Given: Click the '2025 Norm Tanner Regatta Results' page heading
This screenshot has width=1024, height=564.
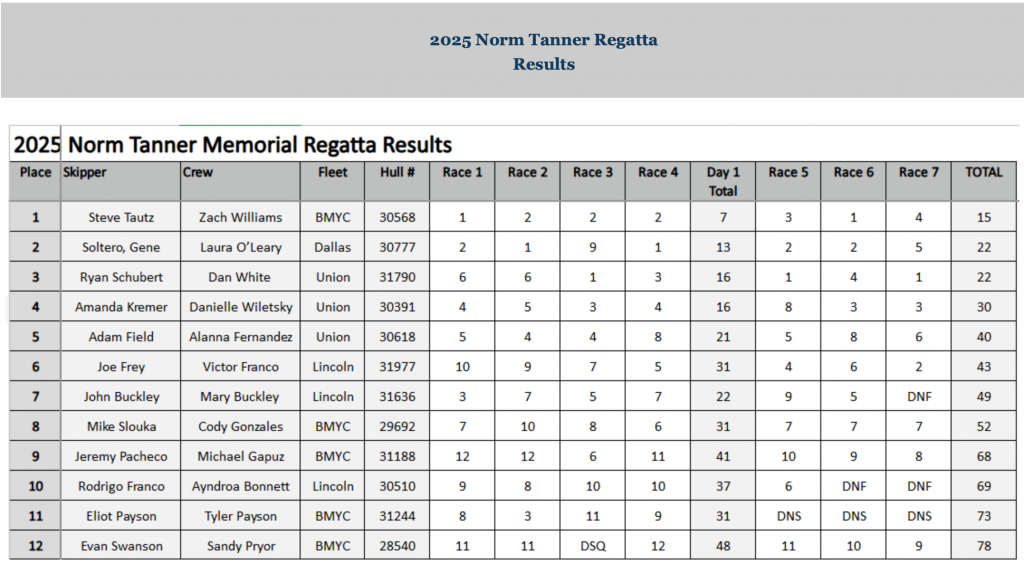Looking at the screenshot, I should [543, 52].
